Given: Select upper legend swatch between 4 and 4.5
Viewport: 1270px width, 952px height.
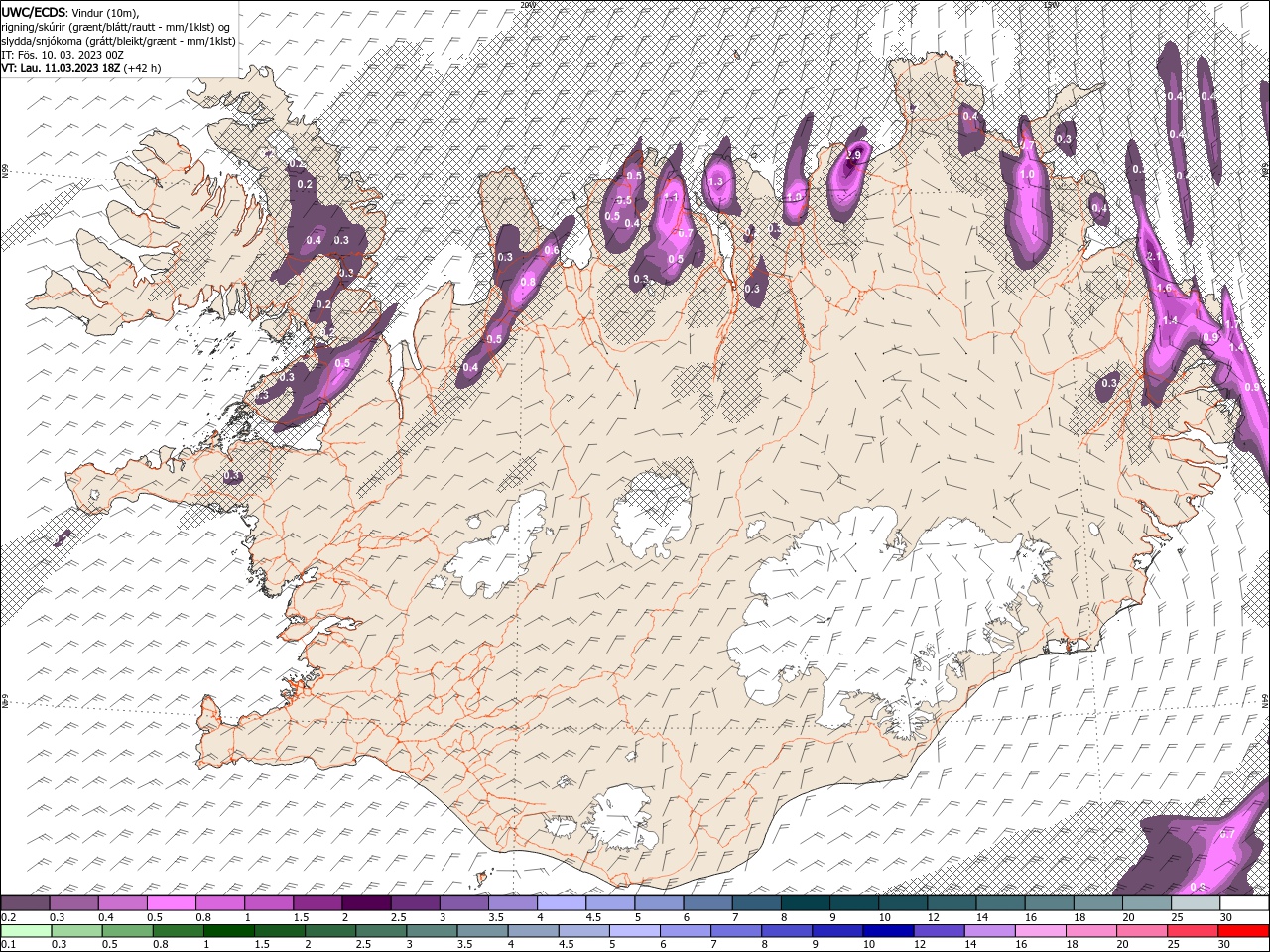Looking at the screenshot, I should click(x=560, y=903).
